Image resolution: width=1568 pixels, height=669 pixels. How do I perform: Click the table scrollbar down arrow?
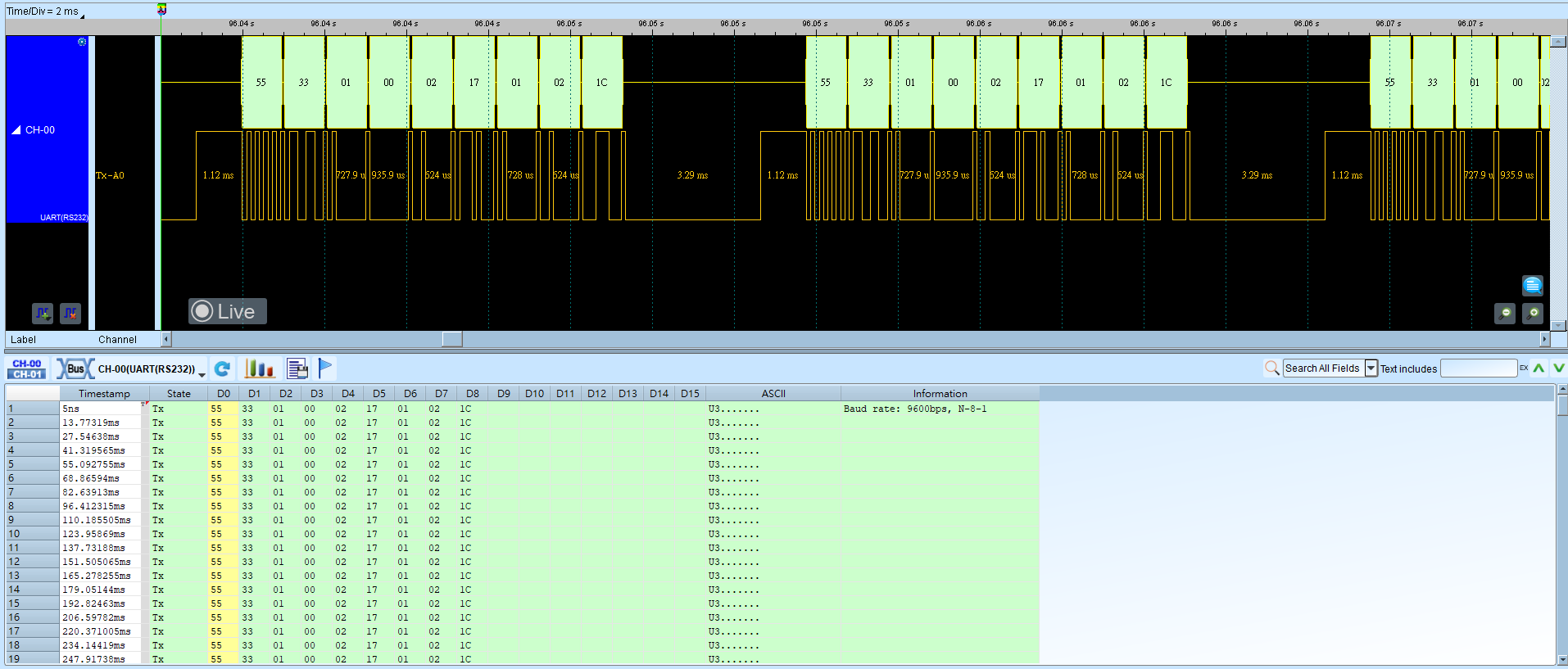click(1561, 659)
